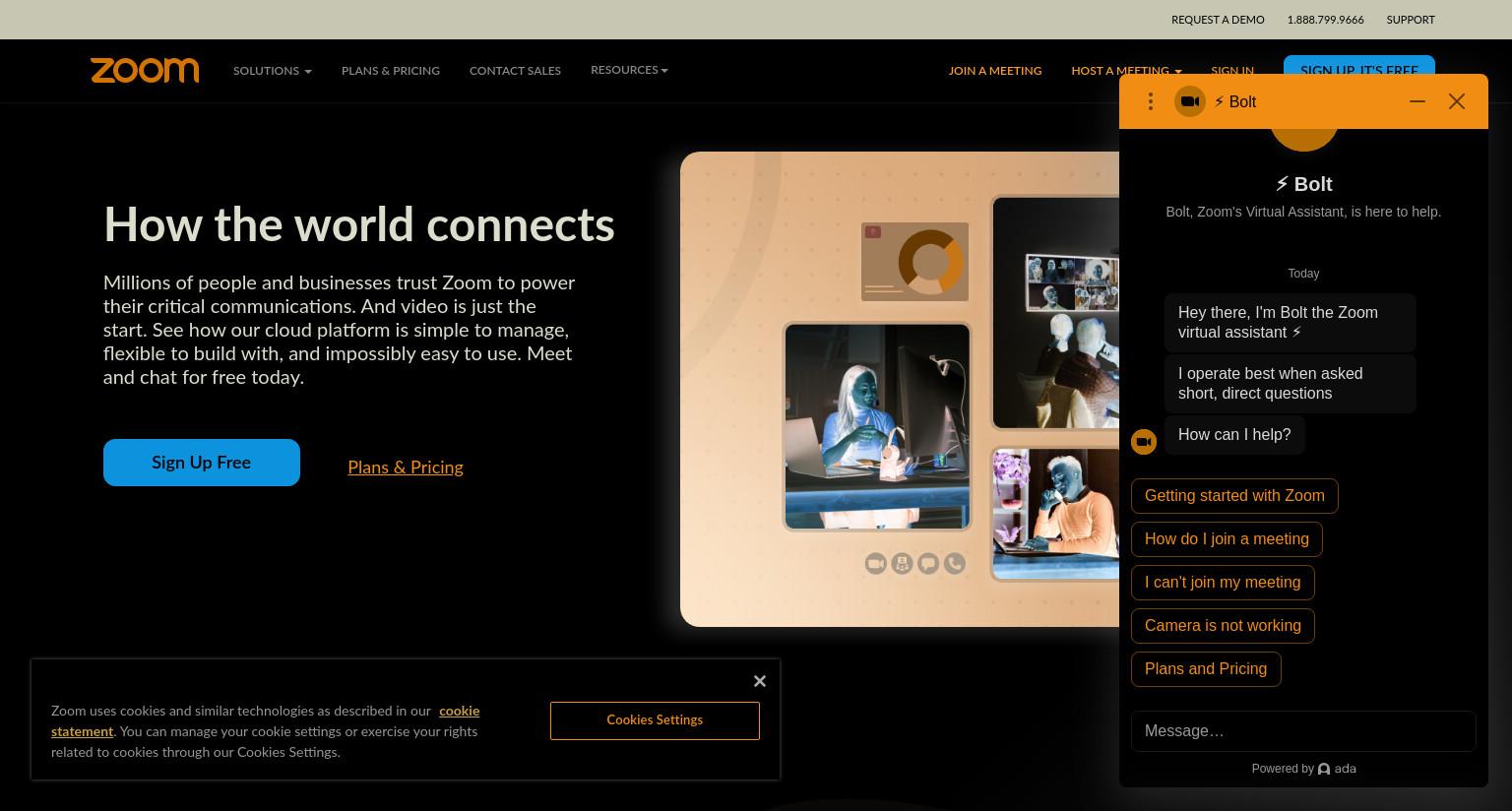Click the small Bolt avatar beside messages
The height and width of the screenshot is (811, 1512).
coord(1144,442)
